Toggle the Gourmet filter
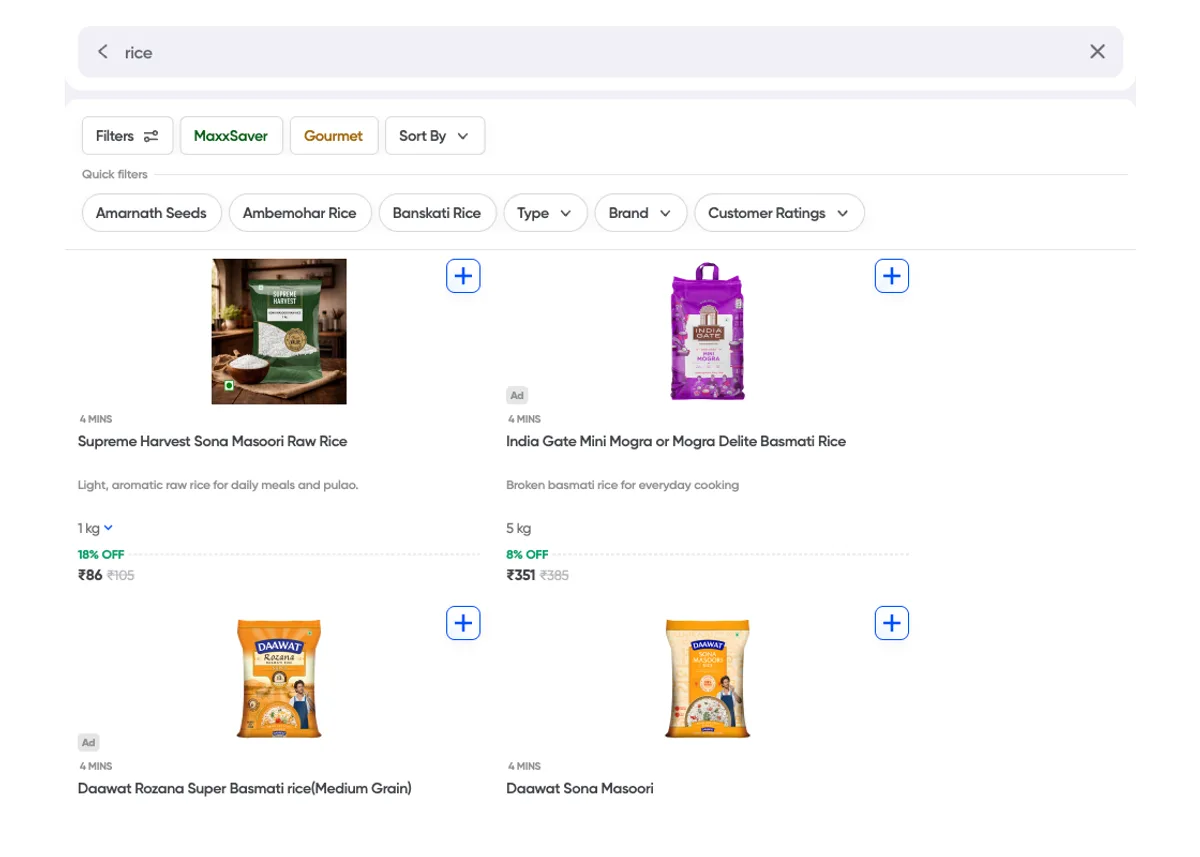 coord(333,136)
